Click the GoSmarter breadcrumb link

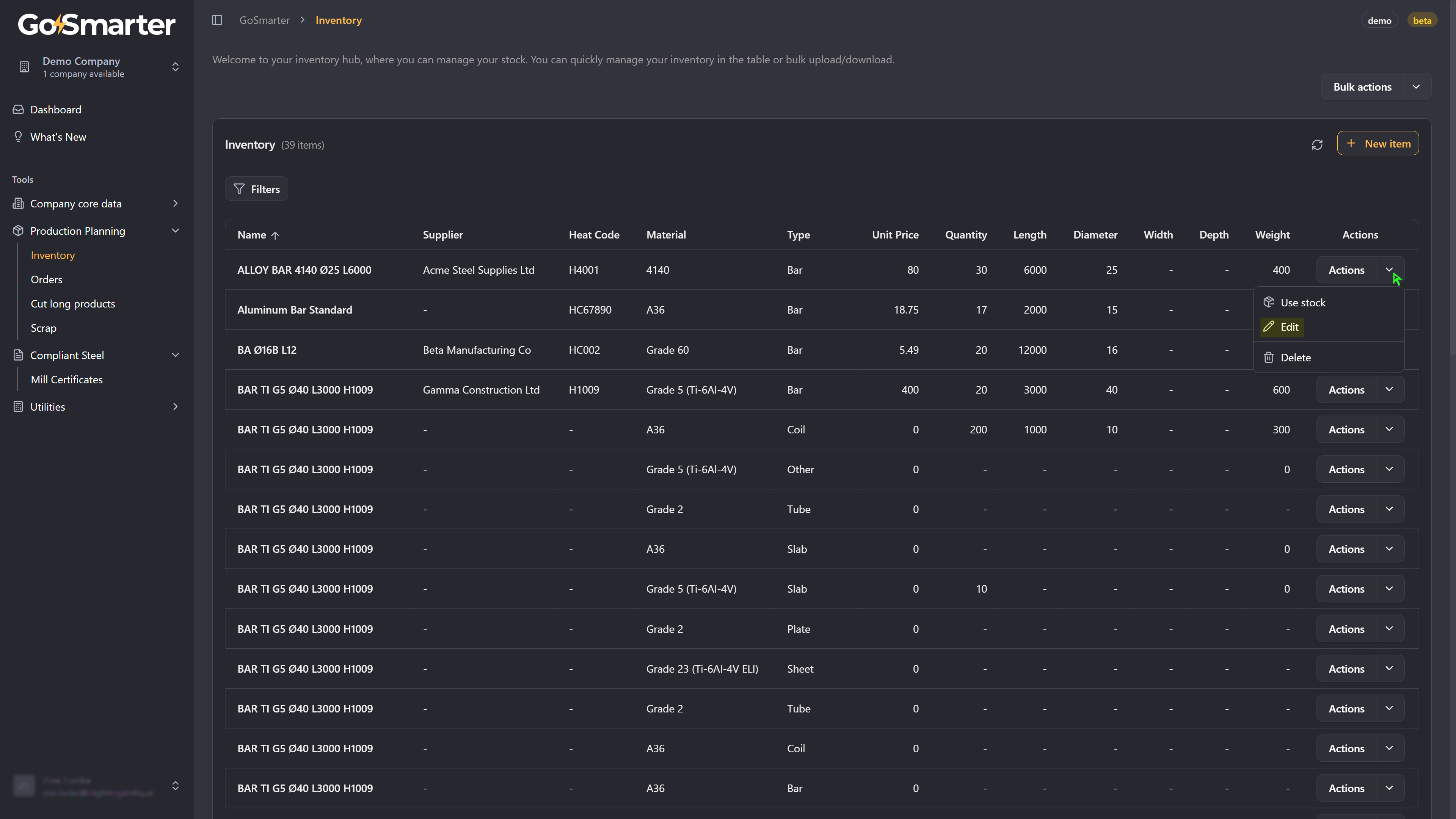(x=265, y=20)
